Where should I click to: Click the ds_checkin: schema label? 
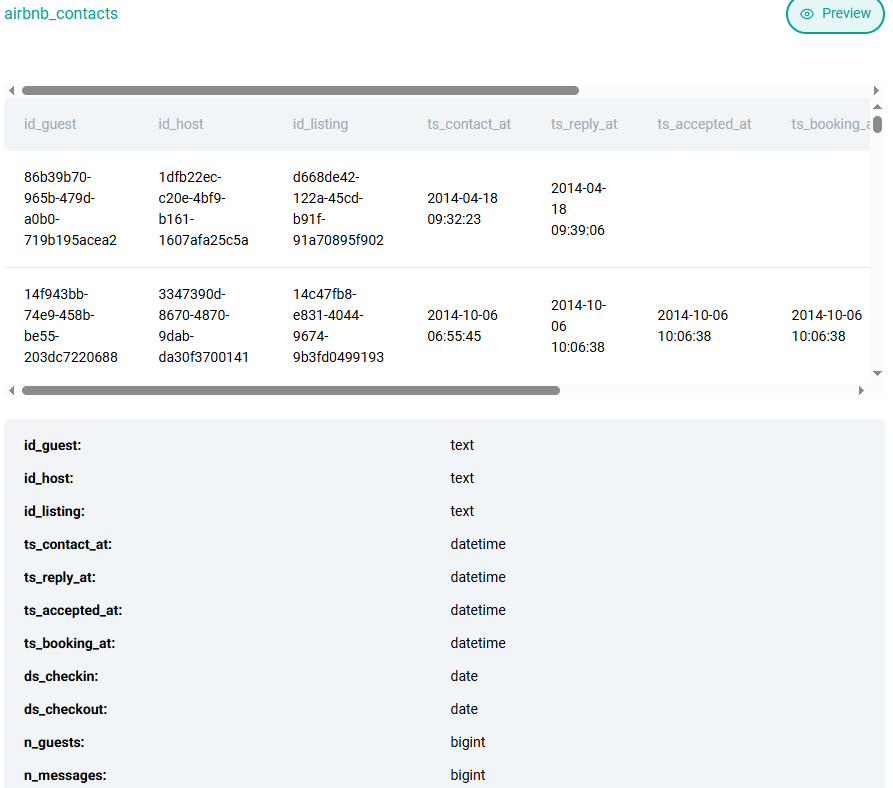[61, 676]
